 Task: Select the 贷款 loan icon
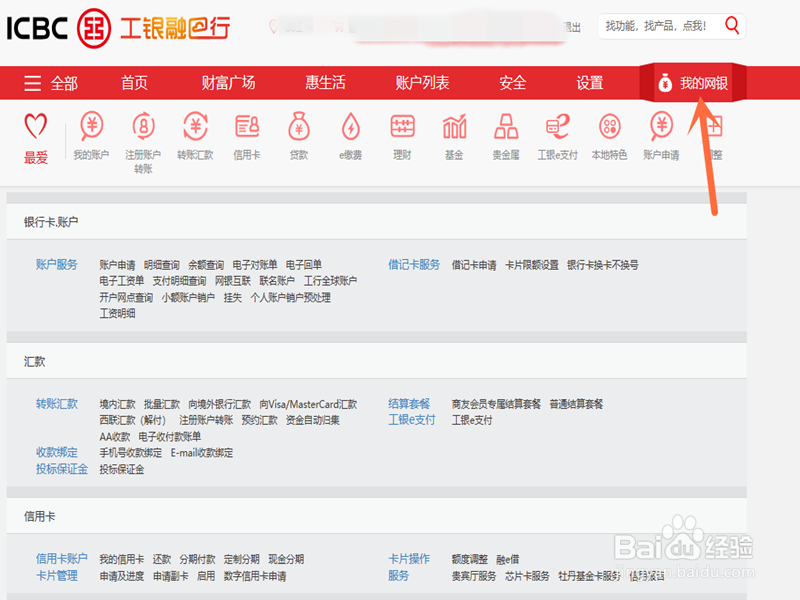point(299,128)
